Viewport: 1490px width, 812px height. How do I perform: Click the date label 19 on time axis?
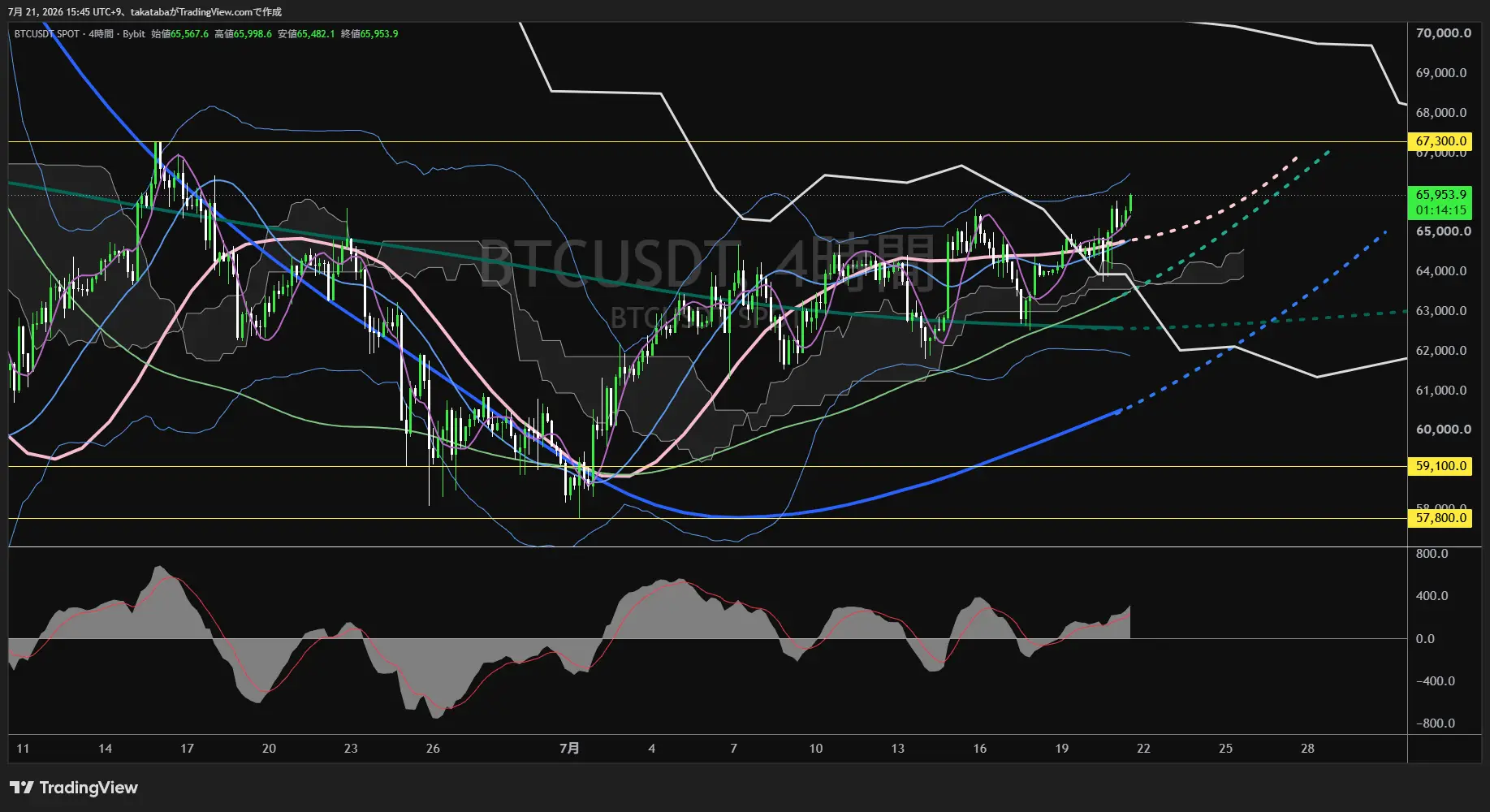[x=1061, y=749]
